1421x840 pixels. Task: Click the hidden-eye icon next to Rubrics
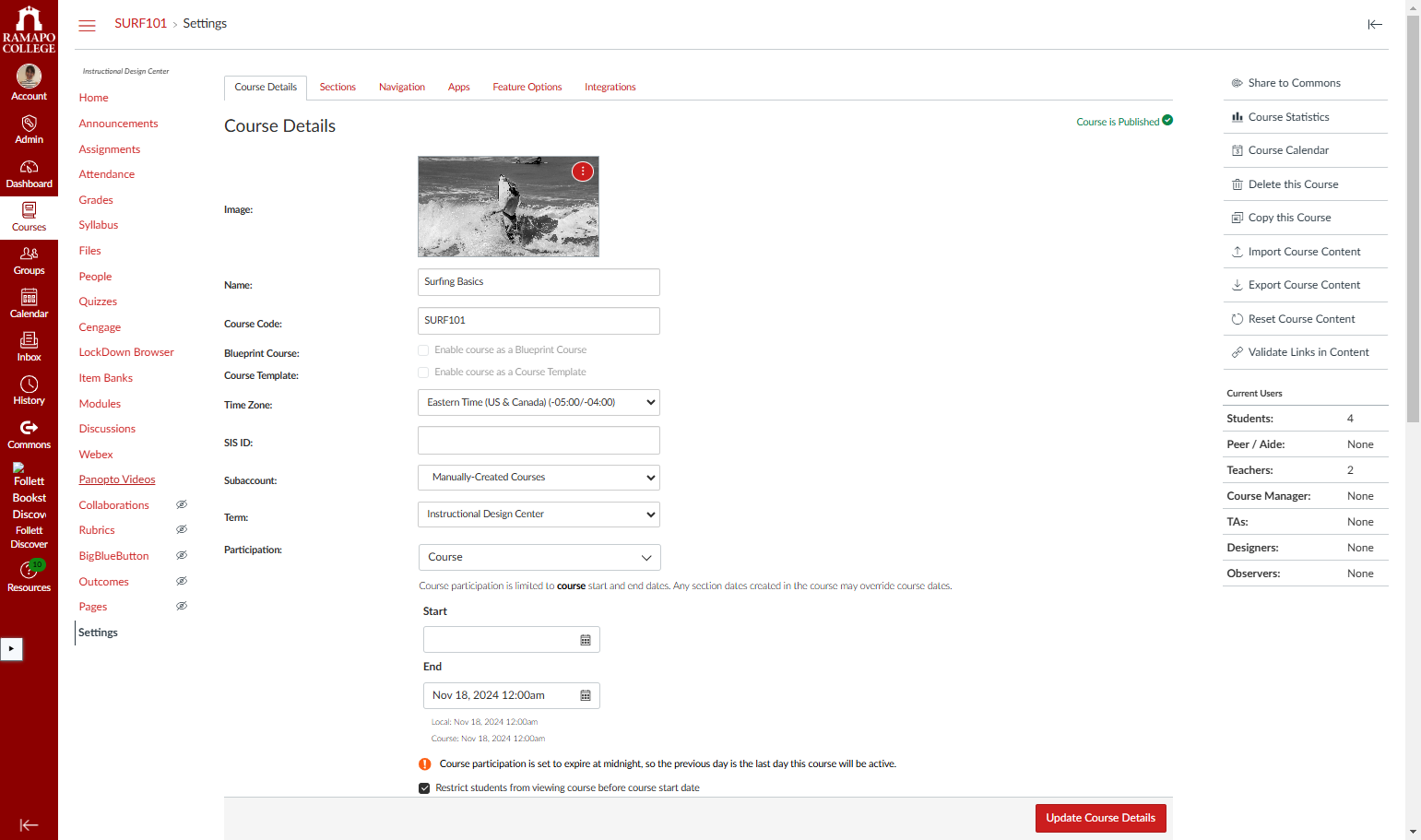(182, 529)
